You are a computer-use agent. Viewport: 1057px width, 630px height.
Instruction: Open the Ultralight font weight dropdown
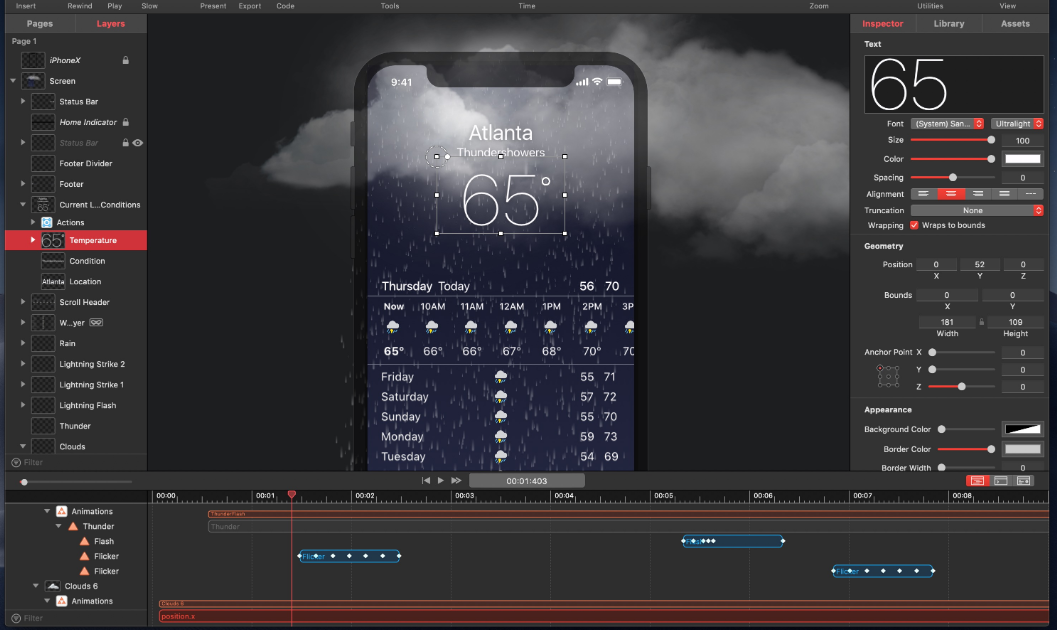tap(1017, 123)
